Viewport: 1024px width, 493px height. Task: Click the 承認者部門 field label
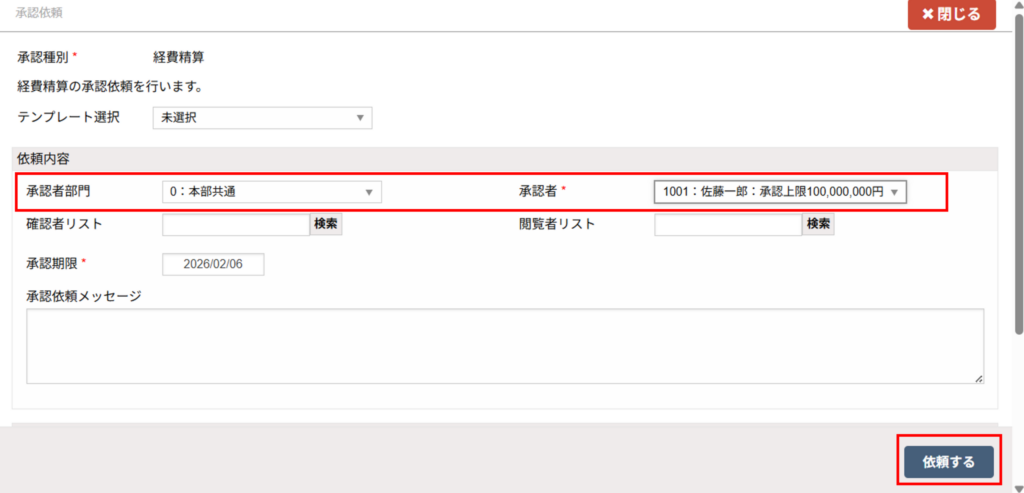coord(64,191)
